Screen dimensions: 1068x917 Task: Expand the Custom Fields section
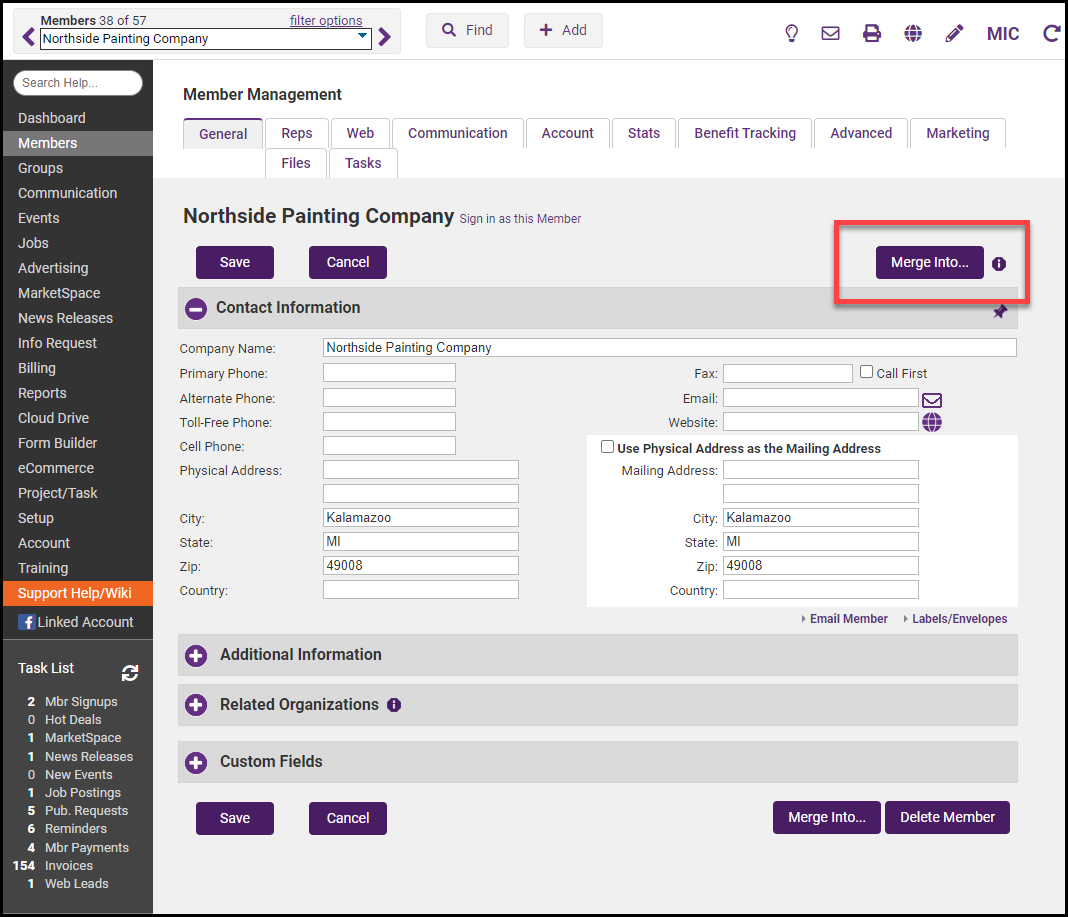tap(197, 762)
